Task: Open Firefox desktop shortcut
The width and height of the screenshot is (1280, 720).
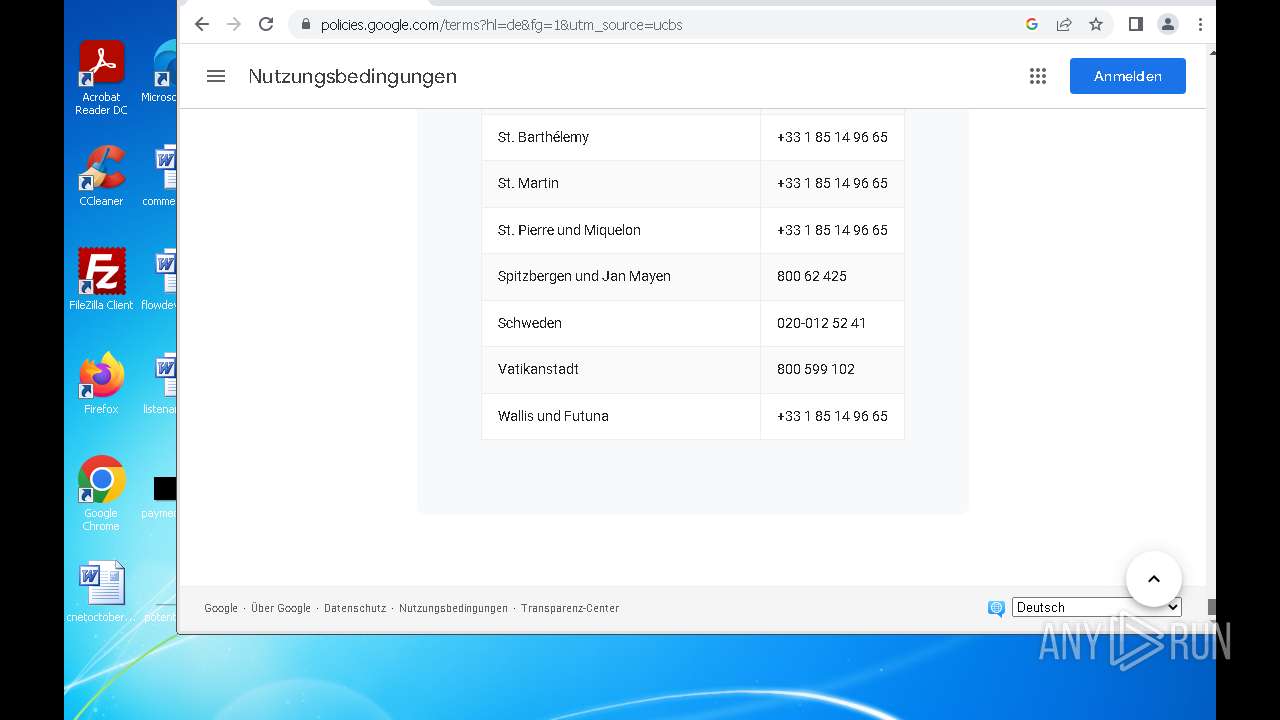Action: (x=101, y=383)
